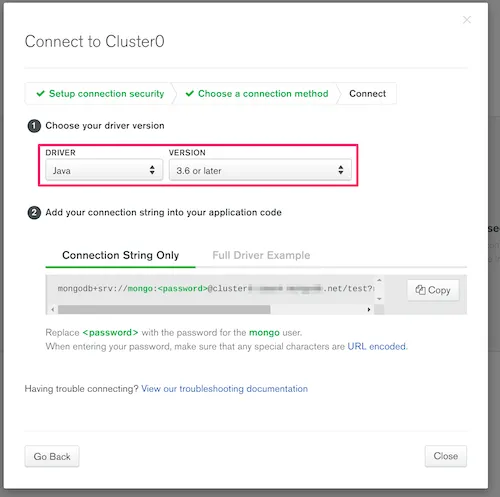Click the green checkmark beside Setup connection security
This screenshot has height=497, width=500.
pos(40,93)
